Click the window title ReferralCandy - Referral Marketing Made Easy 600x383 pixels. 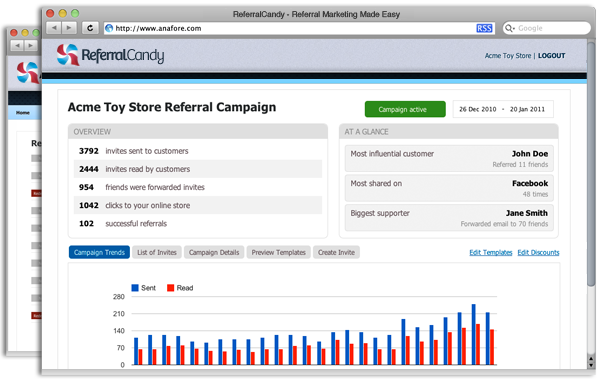coord(316,15)
